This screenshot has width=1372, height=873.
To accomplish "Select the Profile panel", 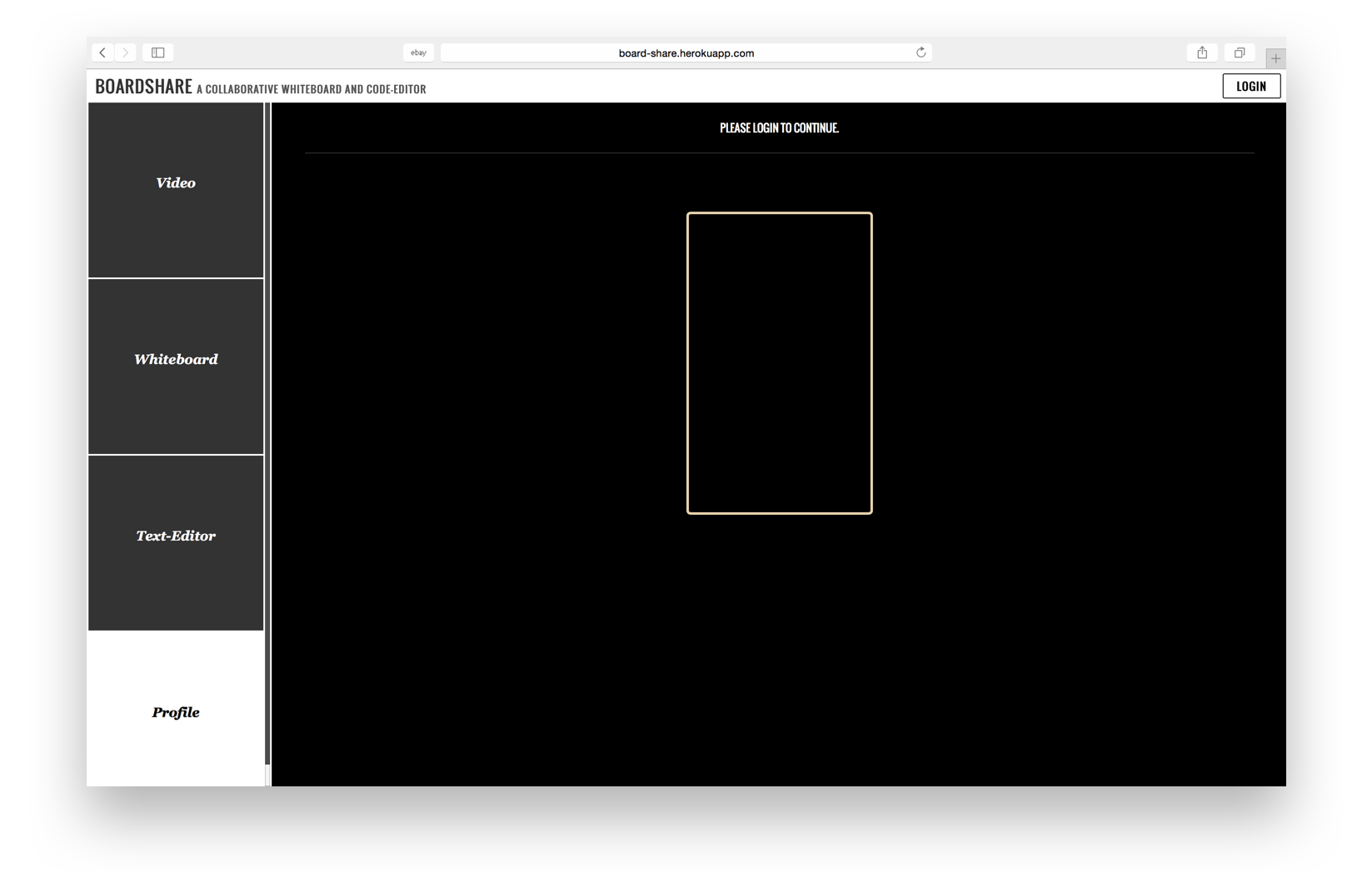I will tap(176, 709).
